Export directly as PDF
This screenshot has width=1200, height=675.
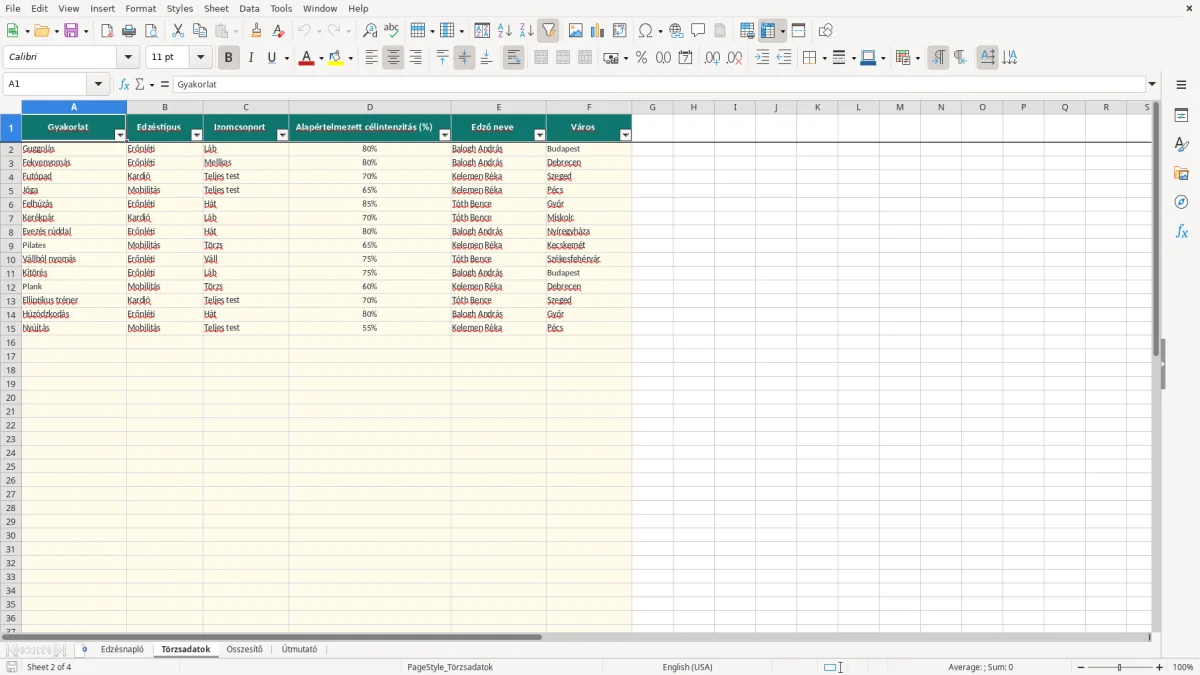pyautogui.click(x=107, y=31)
